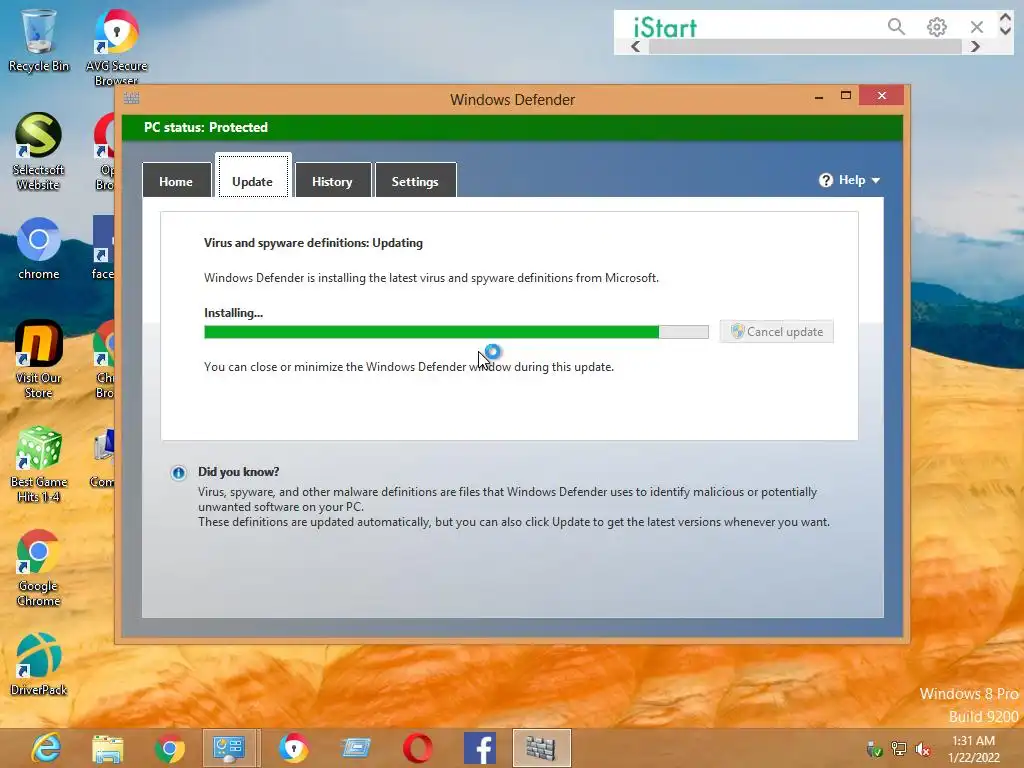The width and height of the screenshot is (1024, 768).
Task: Click the green installing progress bar
Action: point(456,332)
